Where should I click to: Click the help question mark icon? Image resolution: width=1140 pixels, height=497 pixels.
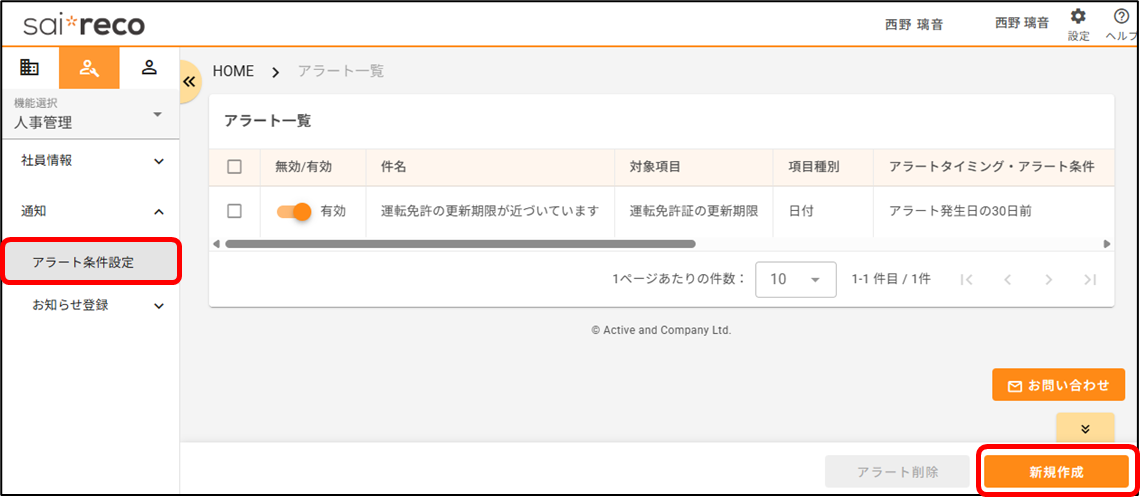(x=1121, y=17)
